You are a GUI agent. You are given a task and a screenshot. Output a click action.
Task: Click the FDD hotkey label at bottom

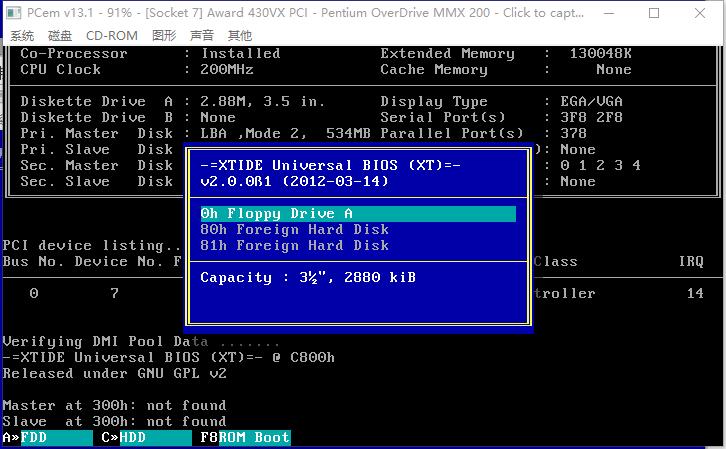click(x=56, y=437)
